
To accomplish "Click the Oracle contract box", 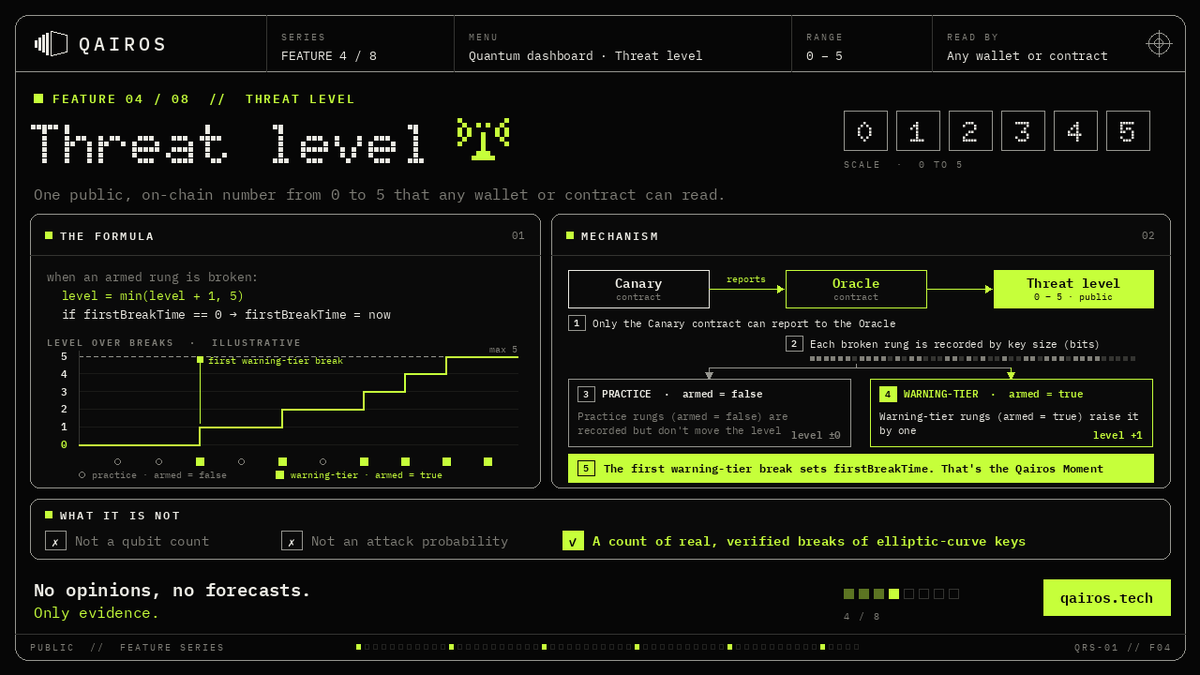I will click(856, 289).
